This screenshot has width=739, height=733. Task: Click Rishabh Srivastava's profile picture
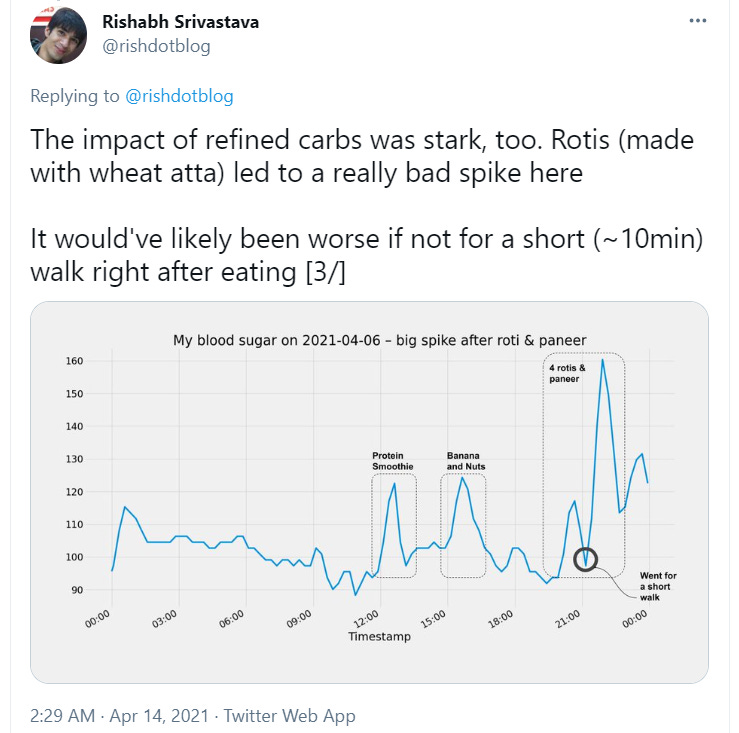click(58, 35)
